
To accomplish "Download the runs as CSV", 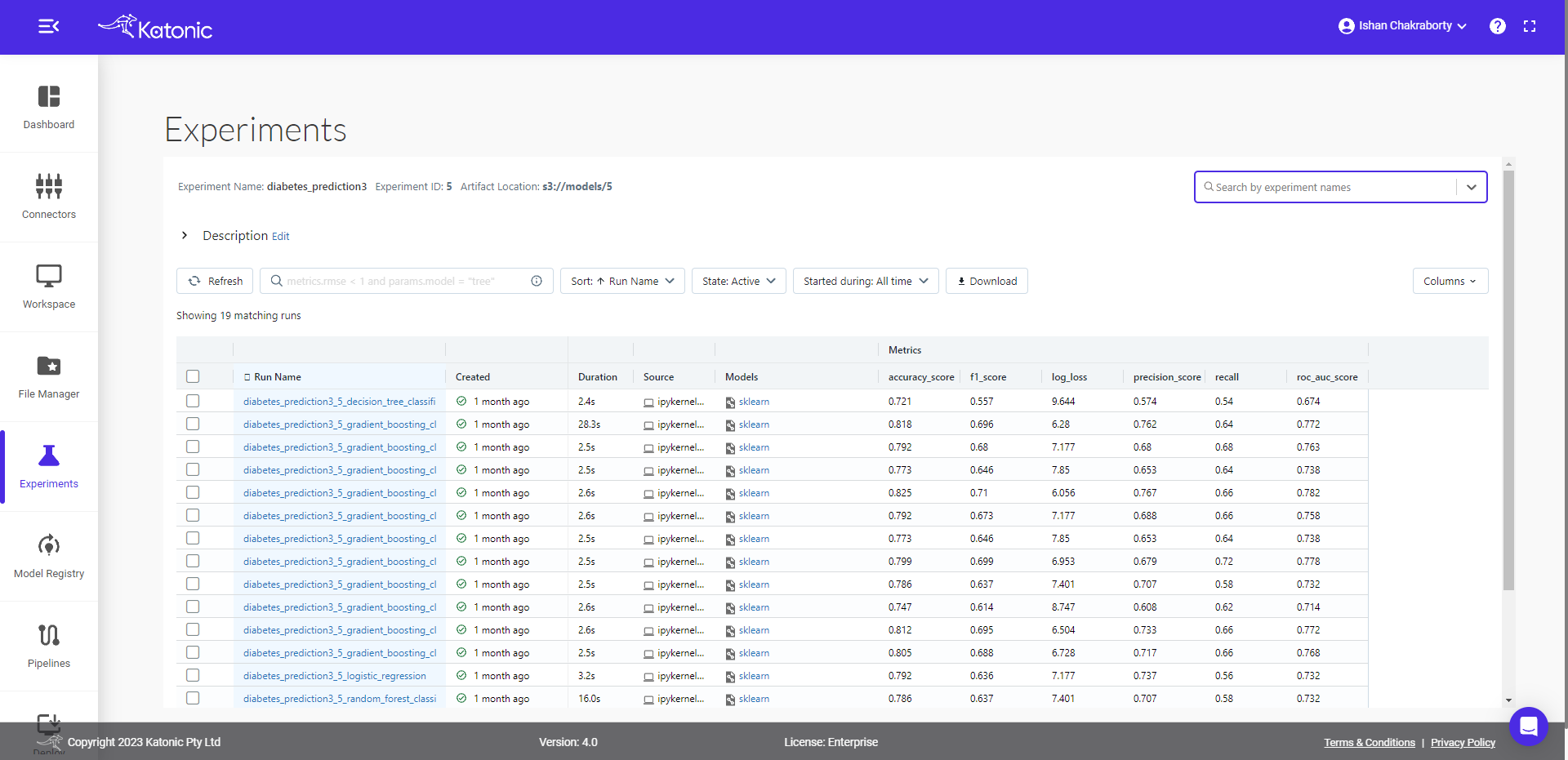I will [x=987, y=281].
